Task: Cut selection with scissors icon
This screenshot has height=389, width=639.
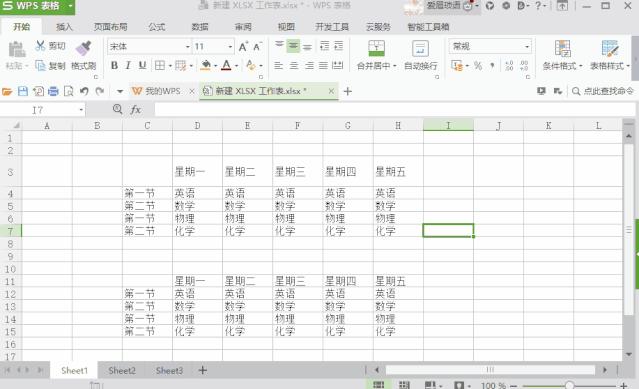Action: [40, 46]
